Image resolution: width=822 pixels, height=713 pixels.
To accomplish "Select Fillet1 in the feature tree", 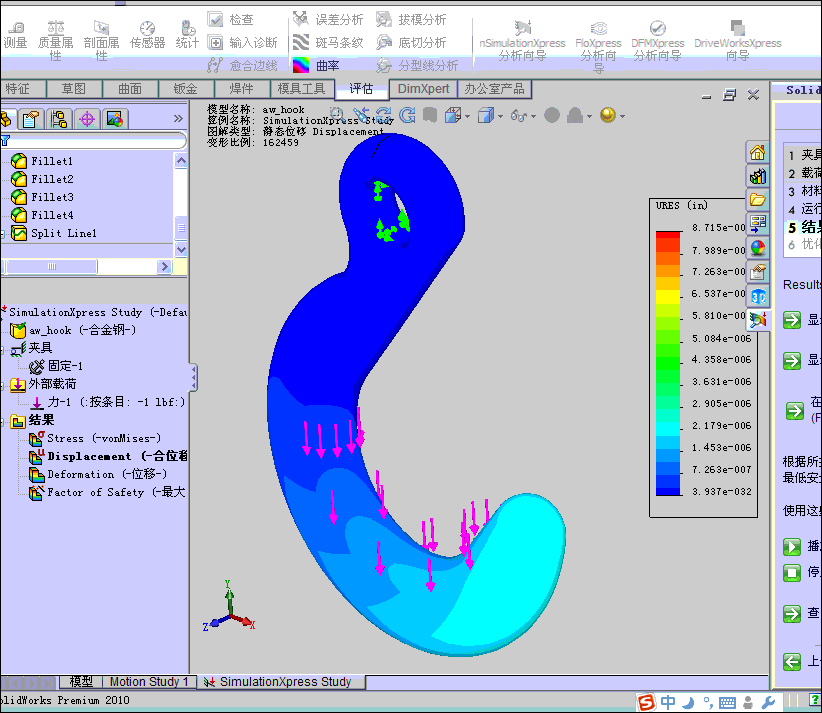I will (x=42, y=161).
